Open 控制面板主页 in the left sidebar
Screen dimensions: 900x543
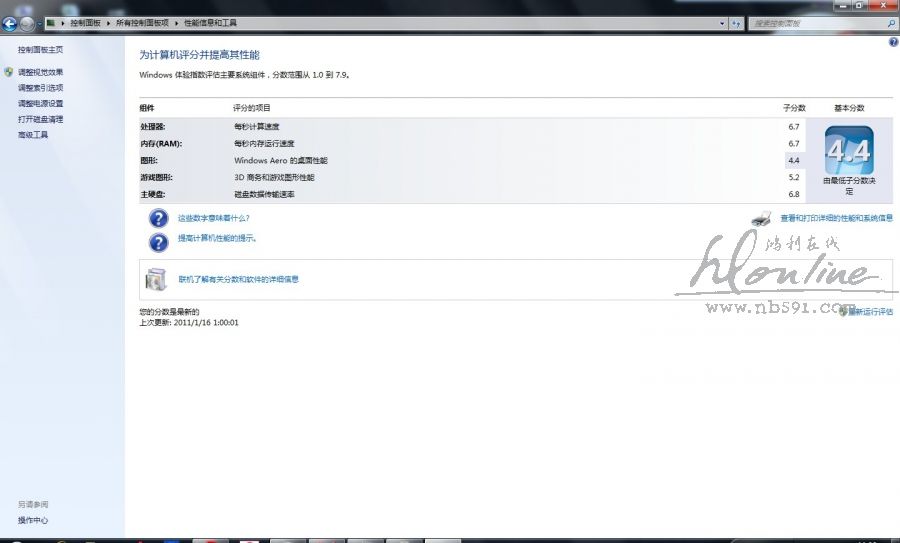[40, 49]
